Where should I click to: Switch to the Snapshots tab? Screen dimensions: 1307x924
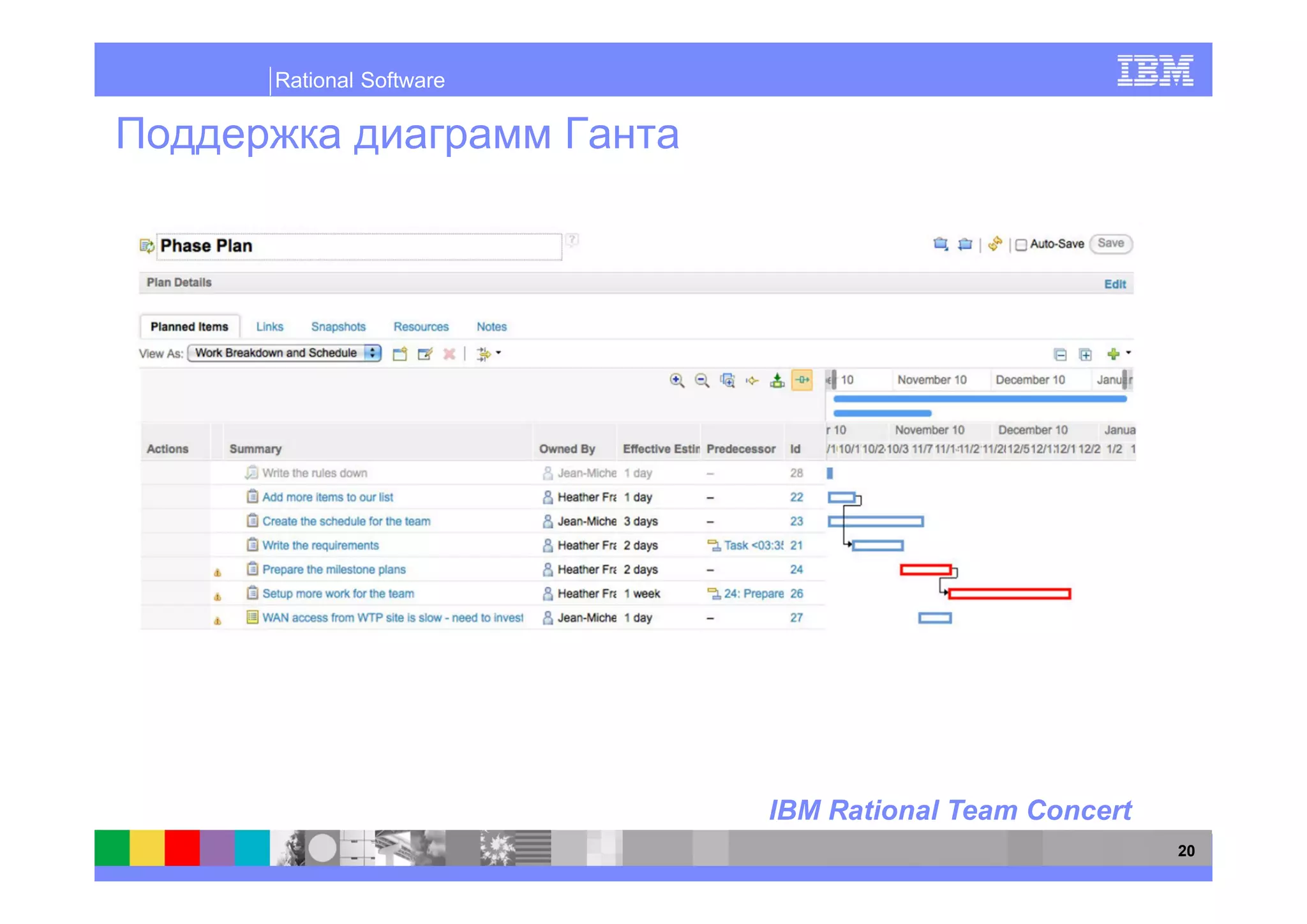[x=338, y=327]
